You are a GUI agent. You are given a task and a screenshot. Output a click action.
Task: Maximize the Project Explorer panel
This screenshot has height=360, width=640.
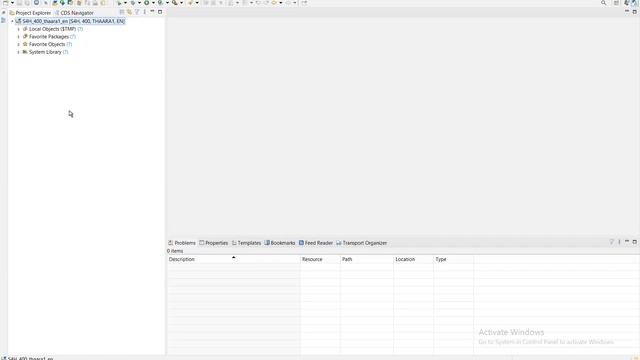[x=160, y=12]
